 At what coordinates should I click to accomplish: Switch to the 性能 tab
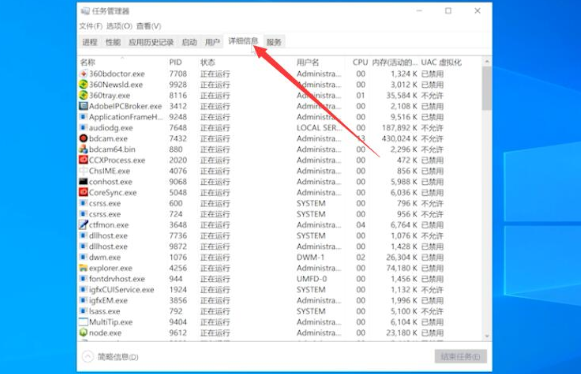(x=113, y=42)
